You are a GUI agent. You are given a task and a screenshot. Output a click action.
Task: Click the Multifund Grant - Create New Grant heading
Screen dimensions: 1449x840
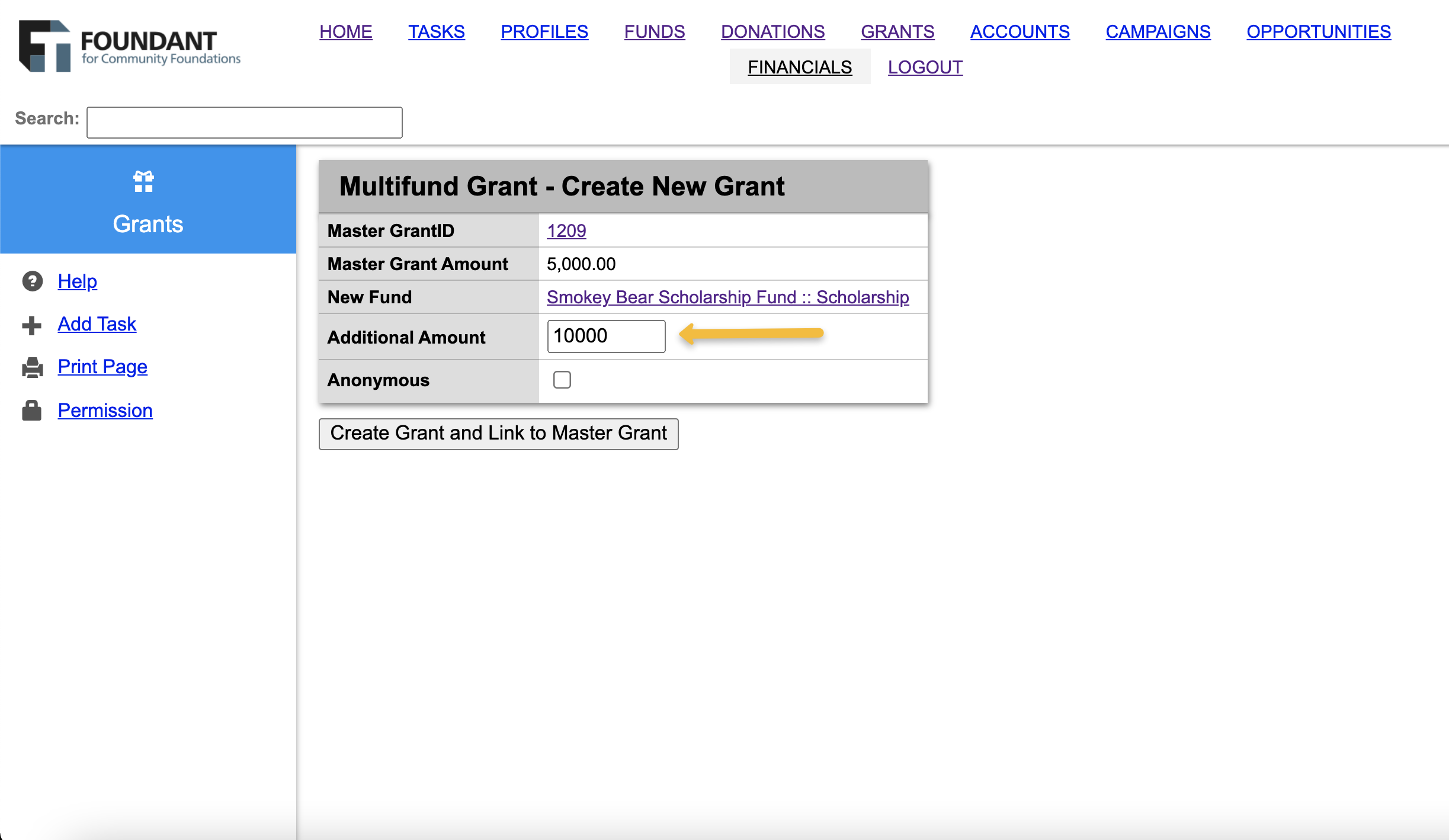[562, 186]
